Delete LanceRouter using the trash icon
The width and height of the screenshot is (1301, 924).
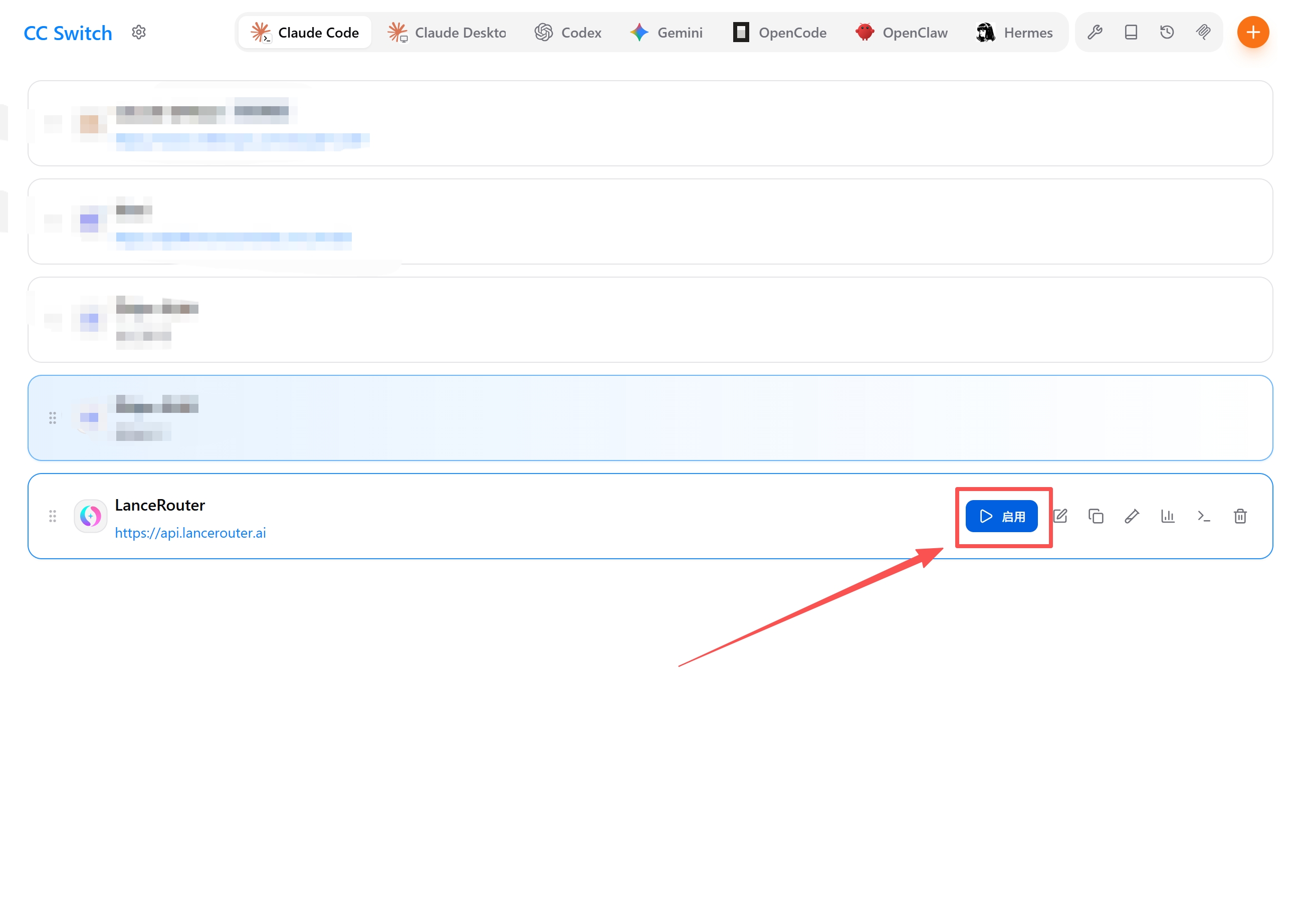tap(1240, 516)
